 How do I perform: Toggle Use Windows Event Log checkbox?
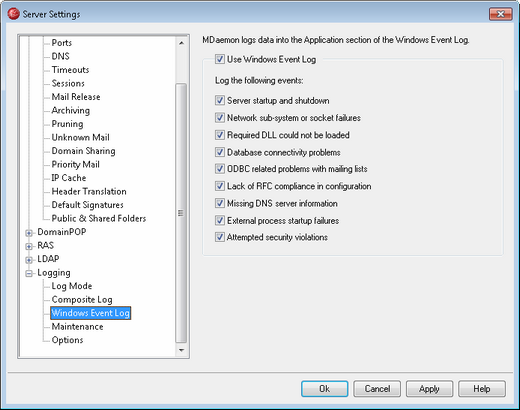(x=220, y=59)
